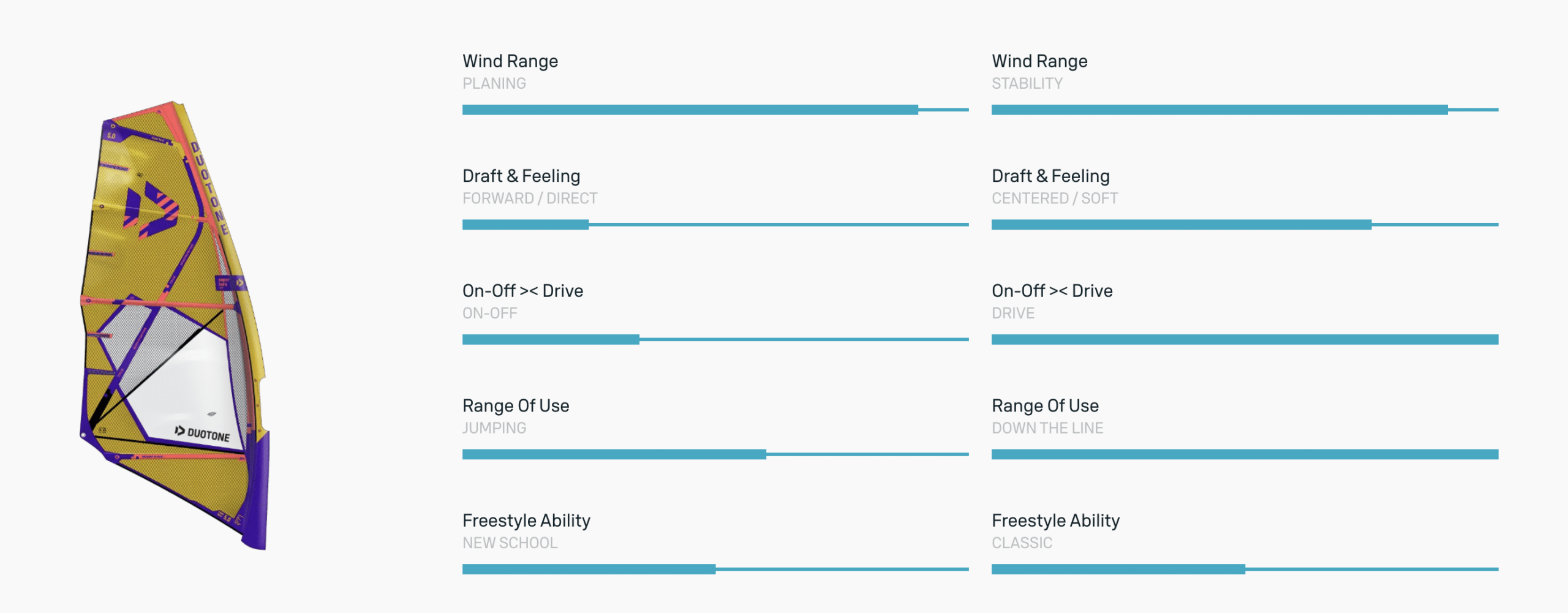Click the Forward / Direct draft slider bar
Viewport: 1568px width, 613px height.
coord(715,225)
